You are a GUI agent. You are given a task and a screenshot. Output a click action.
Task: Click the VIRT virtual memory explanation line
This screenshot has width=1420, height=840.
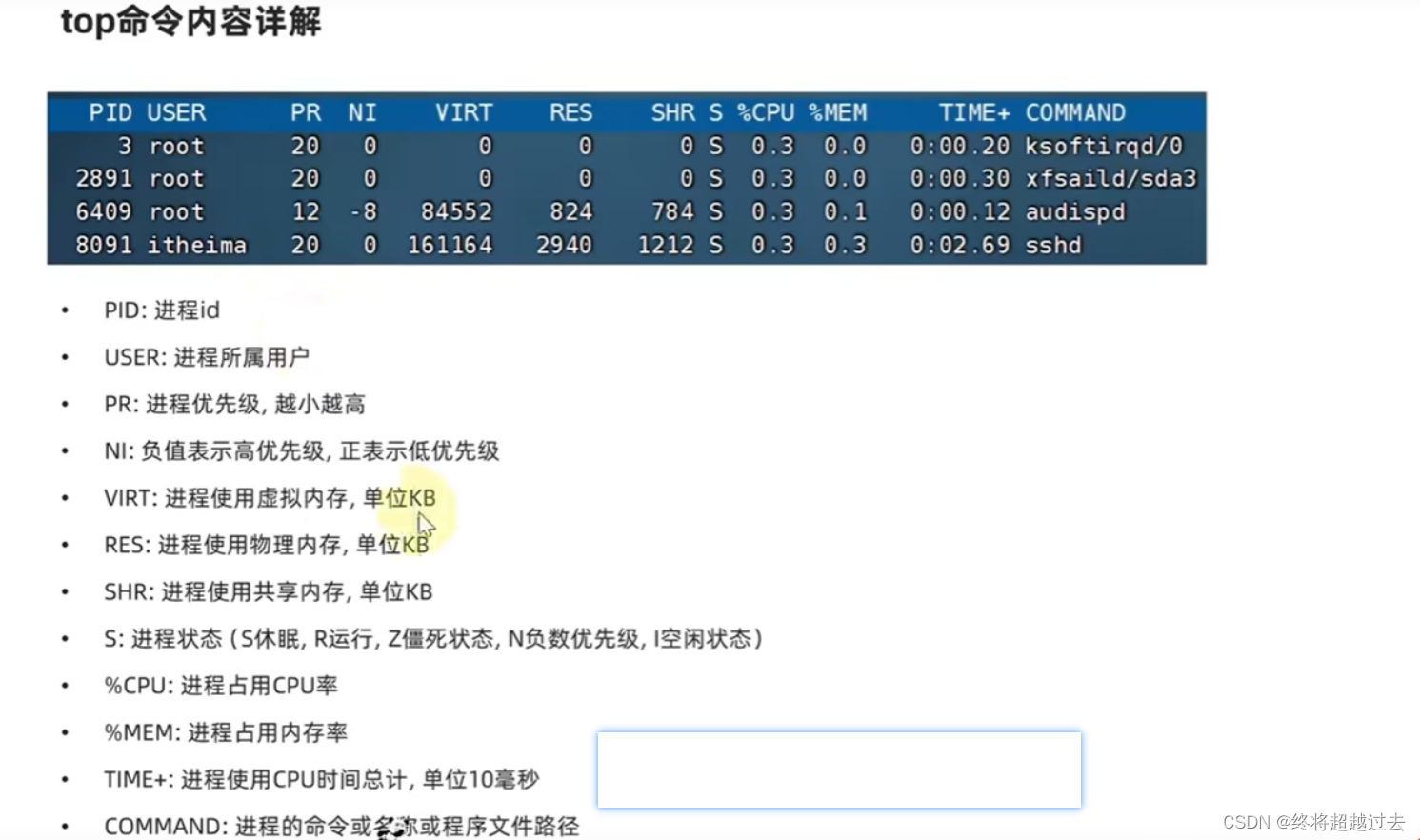(x=270, y=497)
